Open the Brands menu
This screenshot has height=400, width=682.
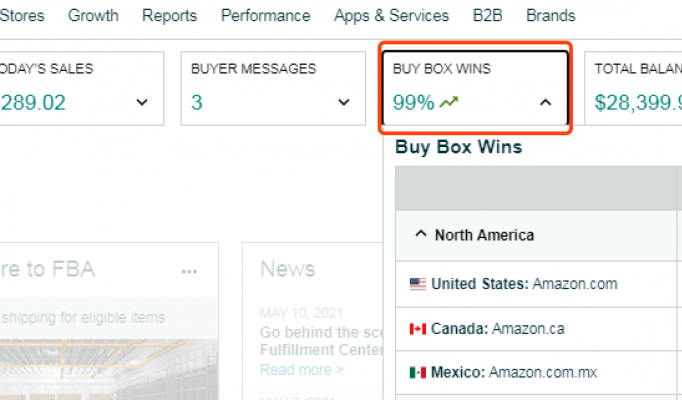550,16
